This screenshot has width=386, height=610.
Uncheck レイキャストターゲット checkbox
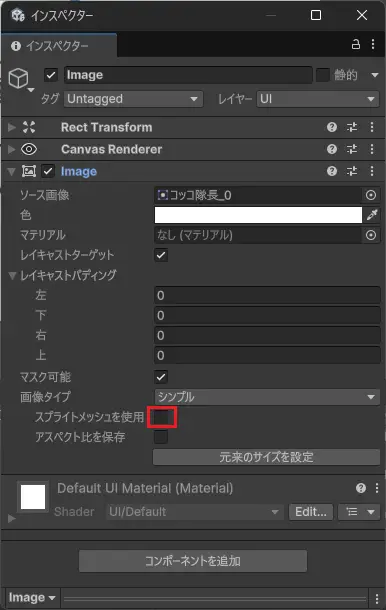pyautogui.click(x=161, y=255)
